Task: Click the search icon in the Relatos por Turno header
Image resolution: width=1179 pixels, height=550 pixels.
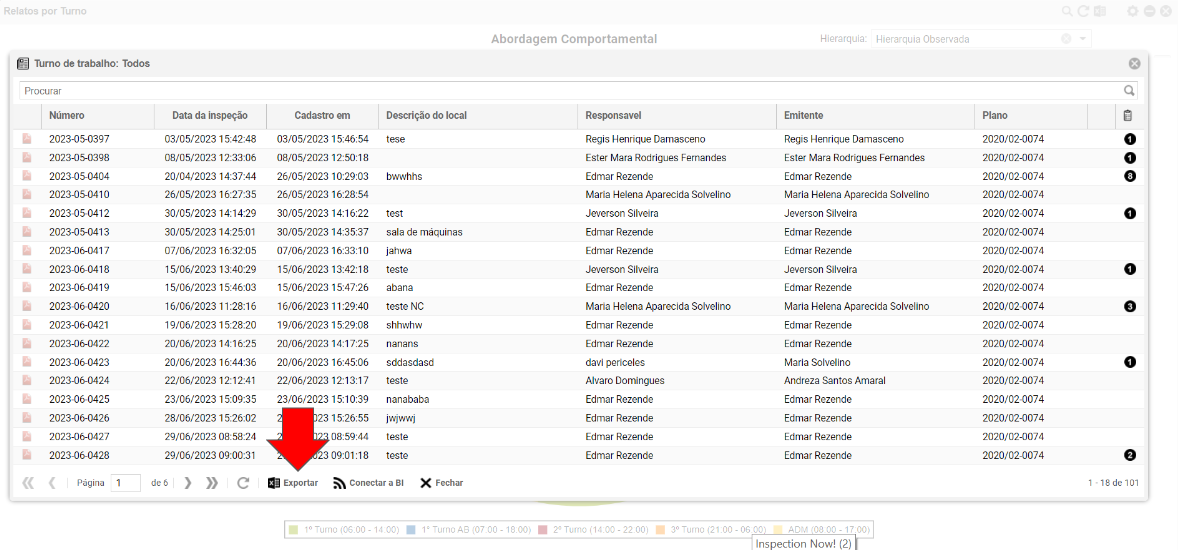Action: click(1067, 11)
